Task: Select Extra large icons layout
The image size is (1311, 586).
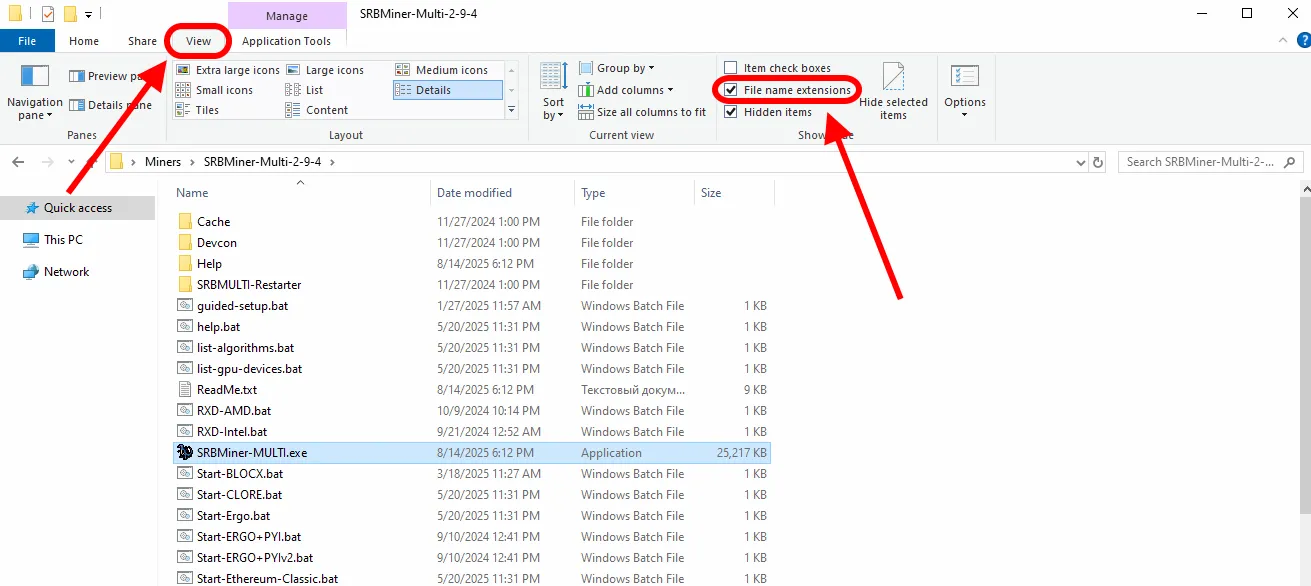Action: click(227, 70)
